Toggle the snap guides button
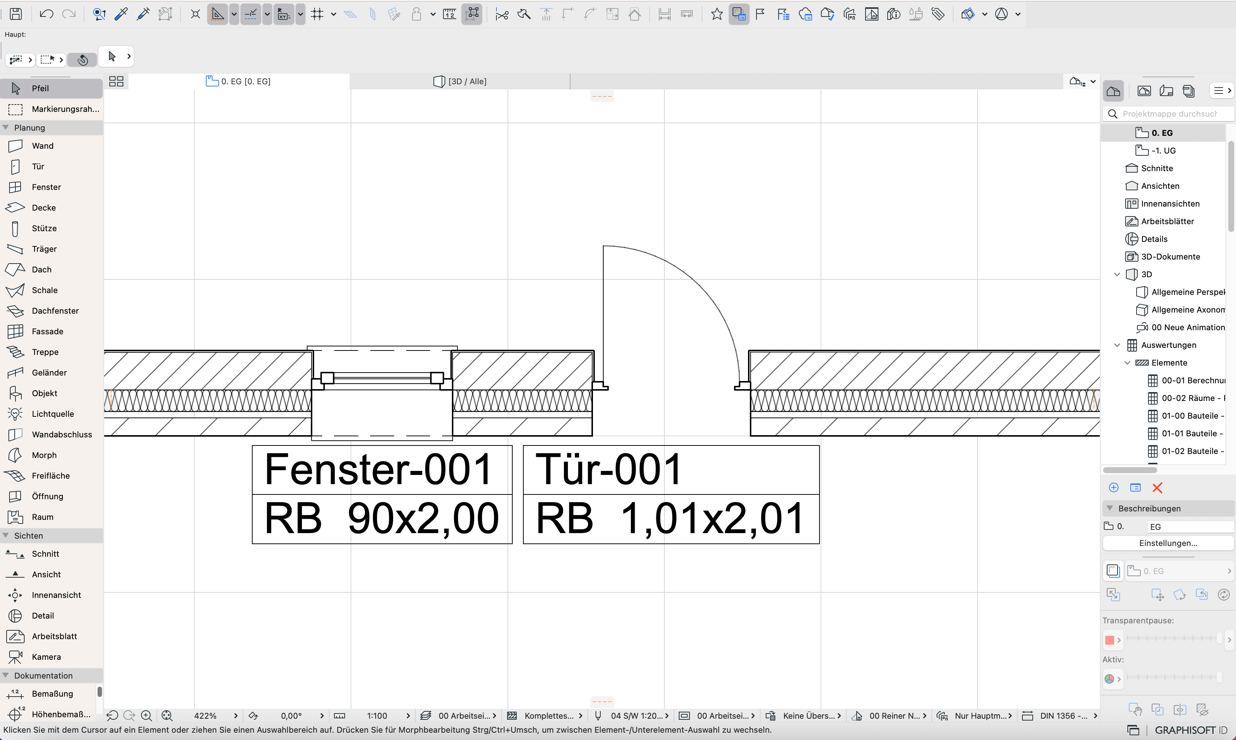Viewport: 1236px width, 740px height. 251,14
